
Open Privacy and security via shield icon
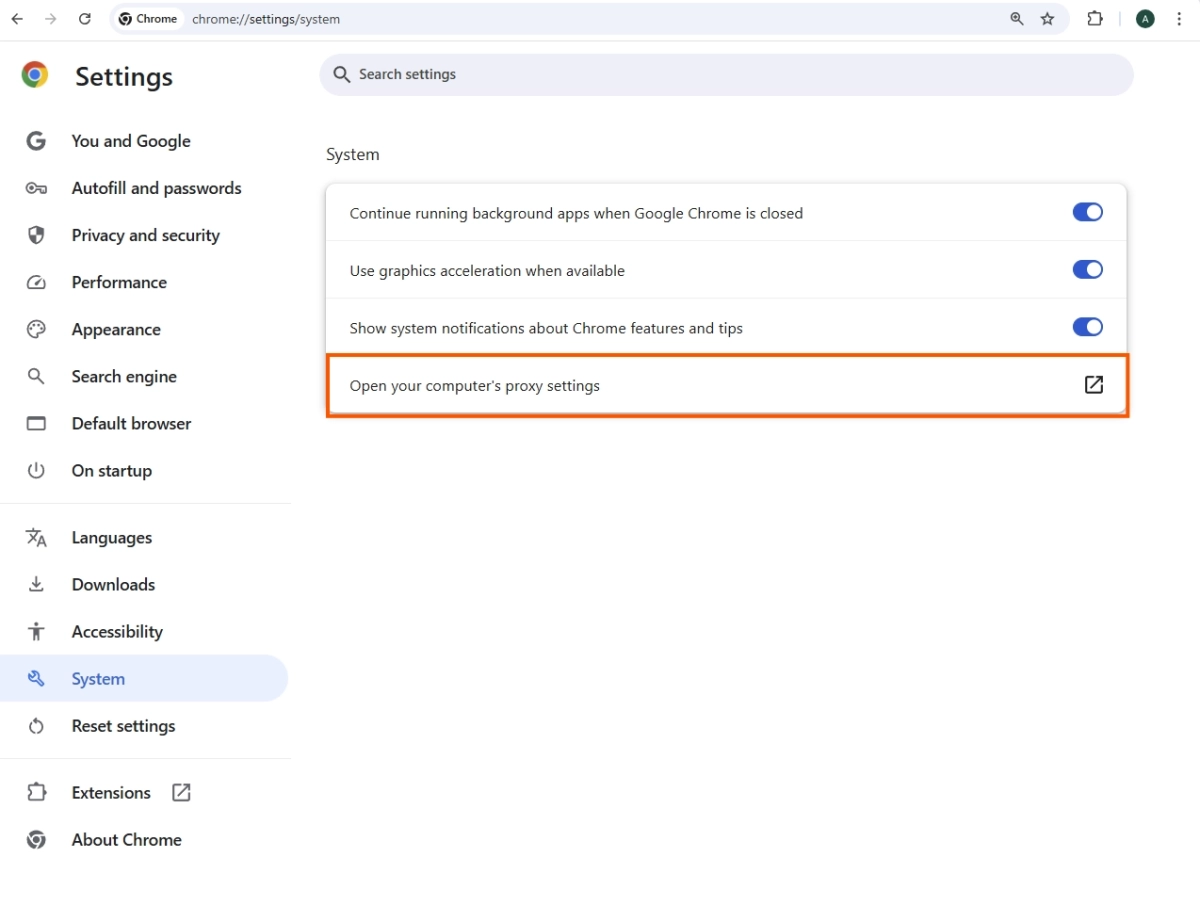click(36, 235)
